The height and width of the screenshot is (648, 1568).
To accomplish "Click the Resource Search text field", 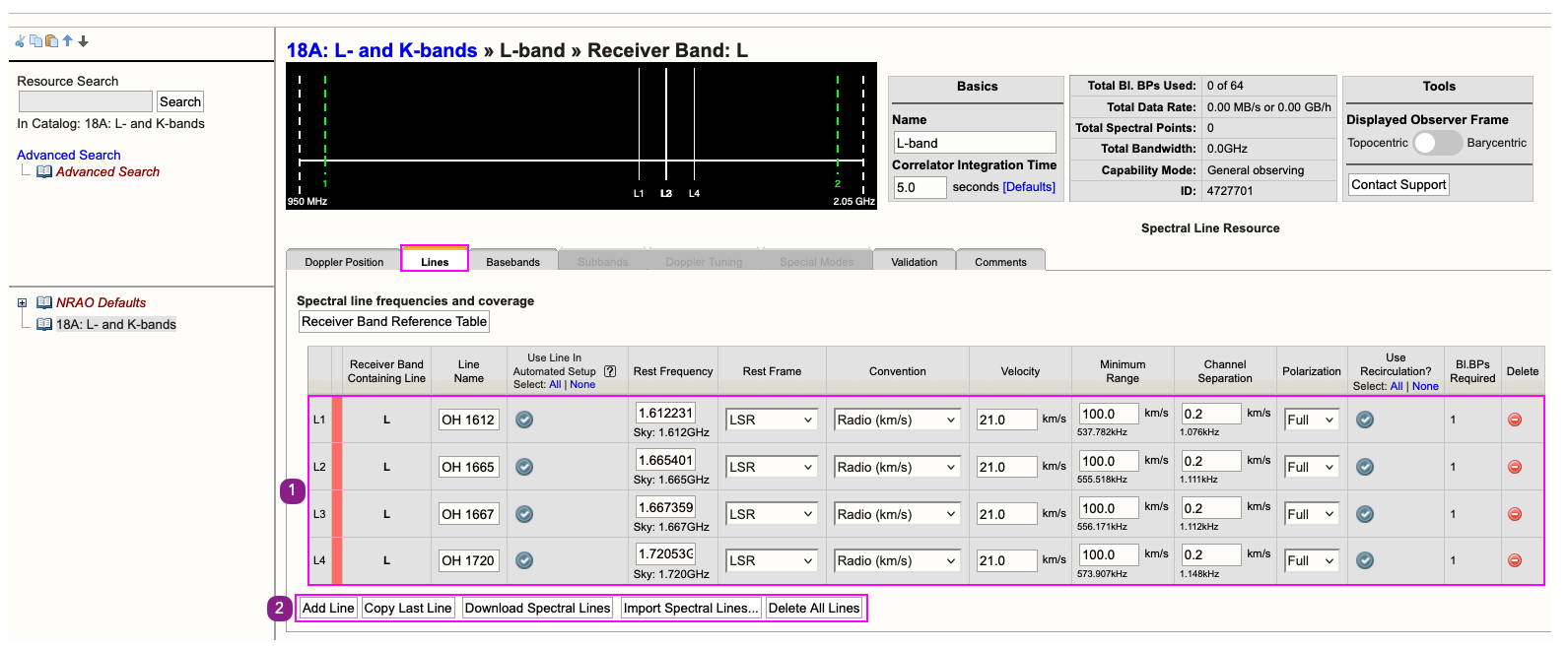I will point(86,101).
